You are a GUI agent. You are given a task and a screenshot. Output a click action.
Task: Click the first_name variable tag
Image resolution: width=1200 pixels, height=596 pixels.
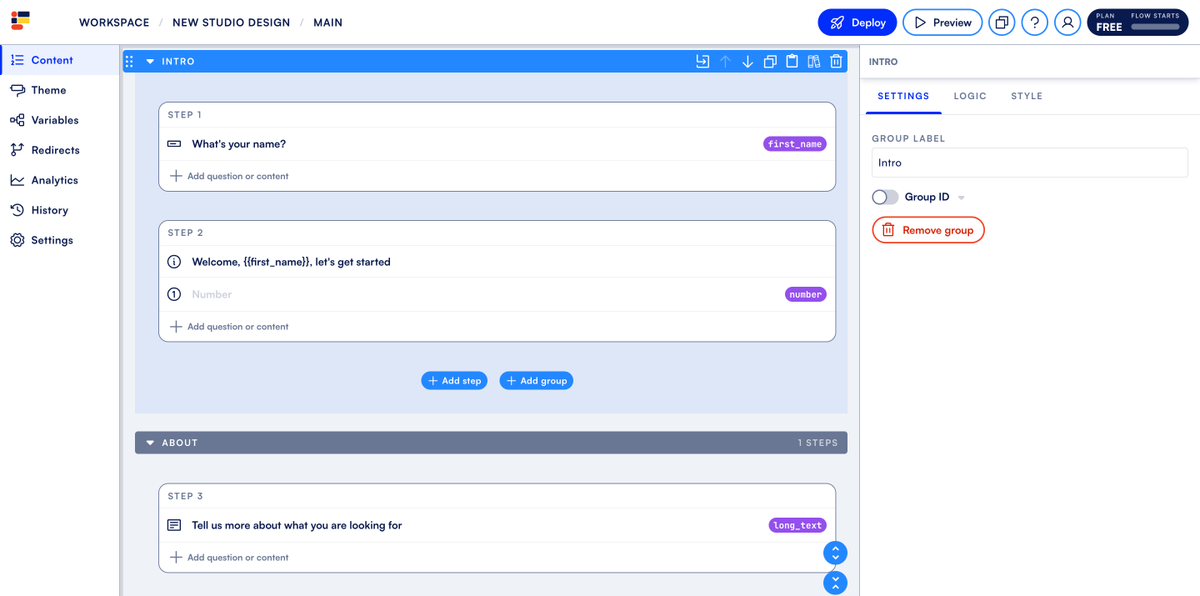point(795,144)
